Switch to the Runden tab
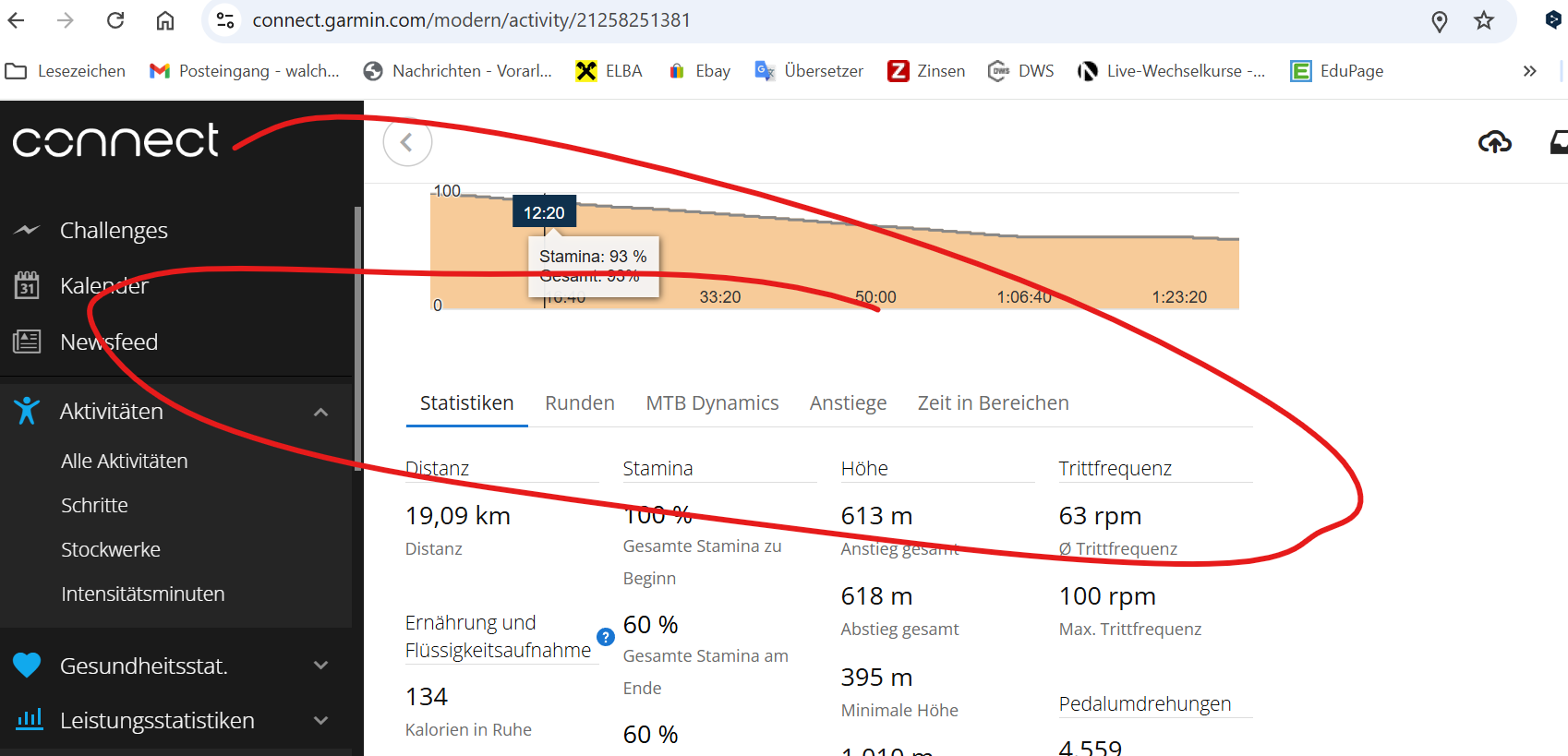 click(x=579, y=403)
